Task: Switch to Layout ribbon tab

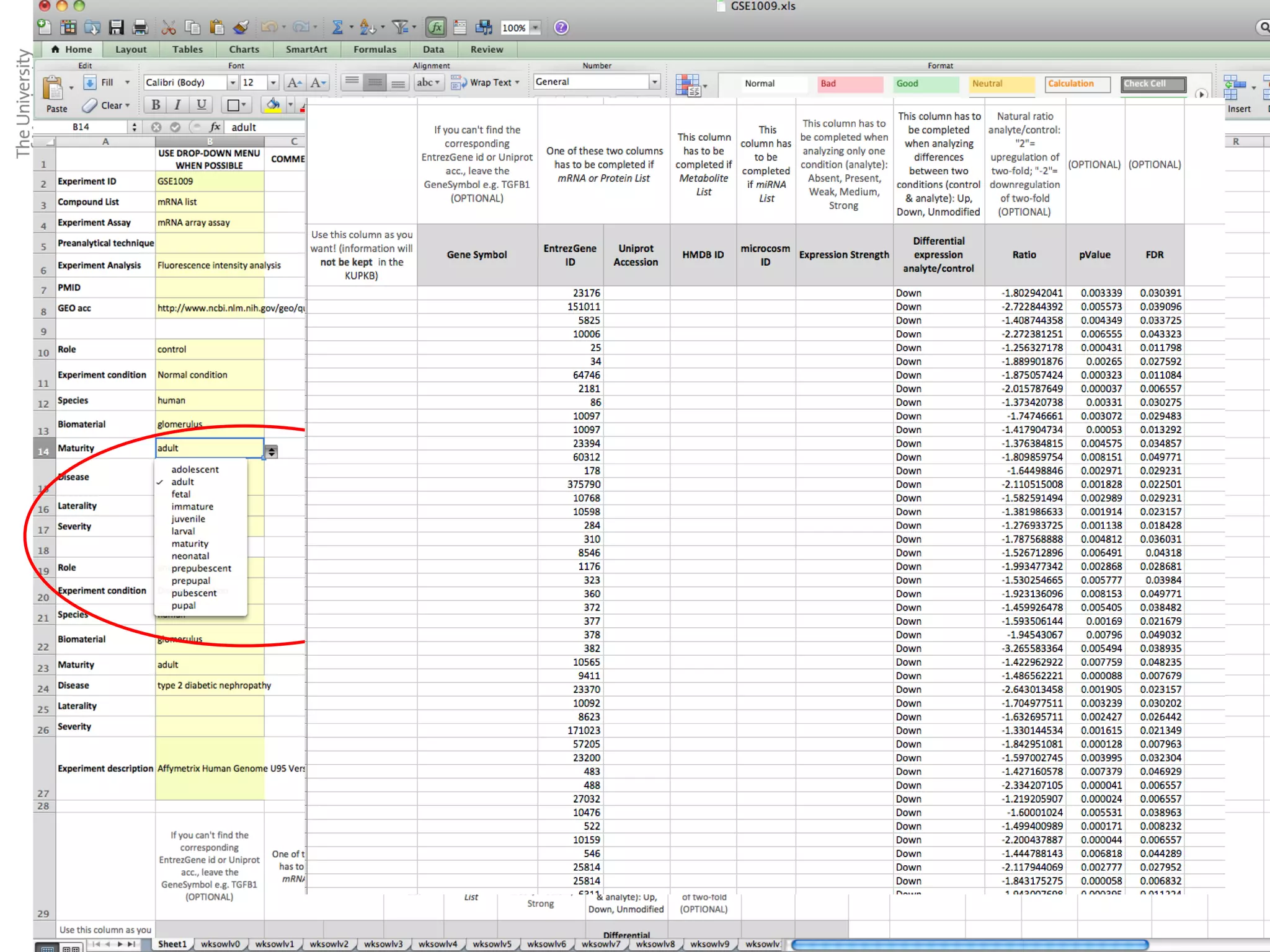Action: 131,50
